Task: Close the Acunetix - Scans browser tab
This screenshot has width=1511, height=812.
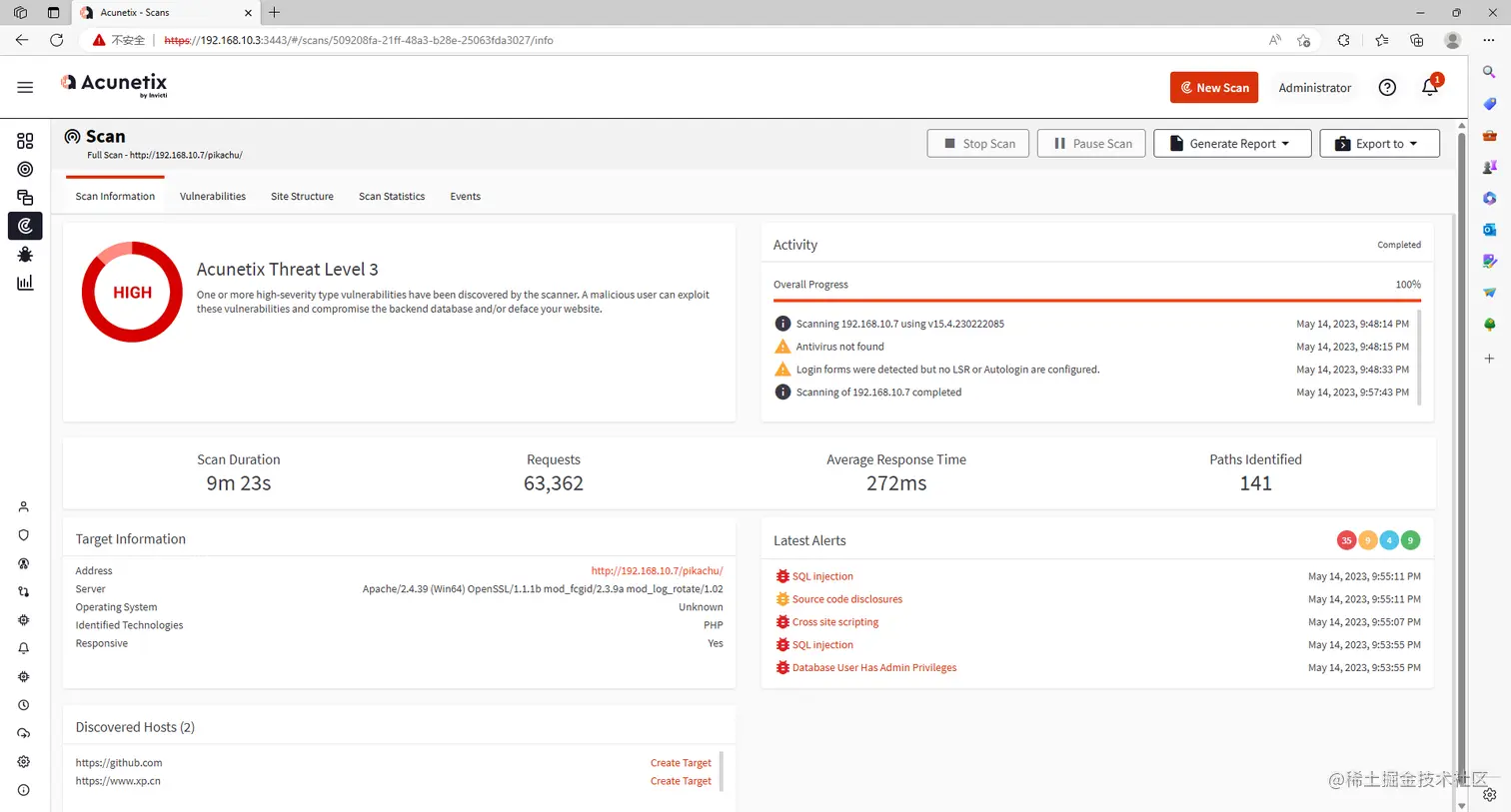Action: (249, 13)
